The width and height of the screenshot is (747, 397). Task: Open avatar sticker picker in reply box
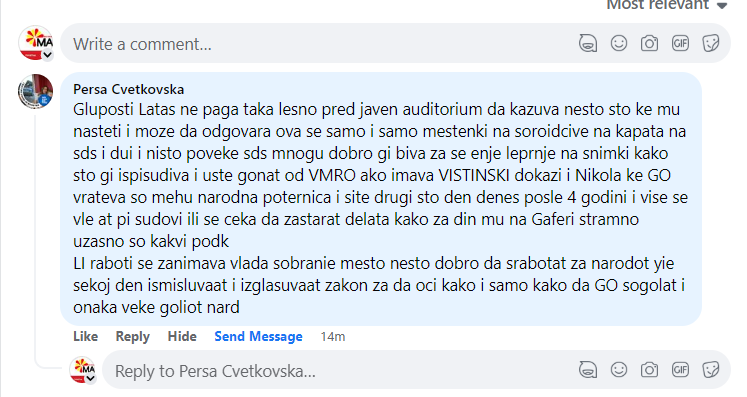pyautogui.click(x=588, y=370)
